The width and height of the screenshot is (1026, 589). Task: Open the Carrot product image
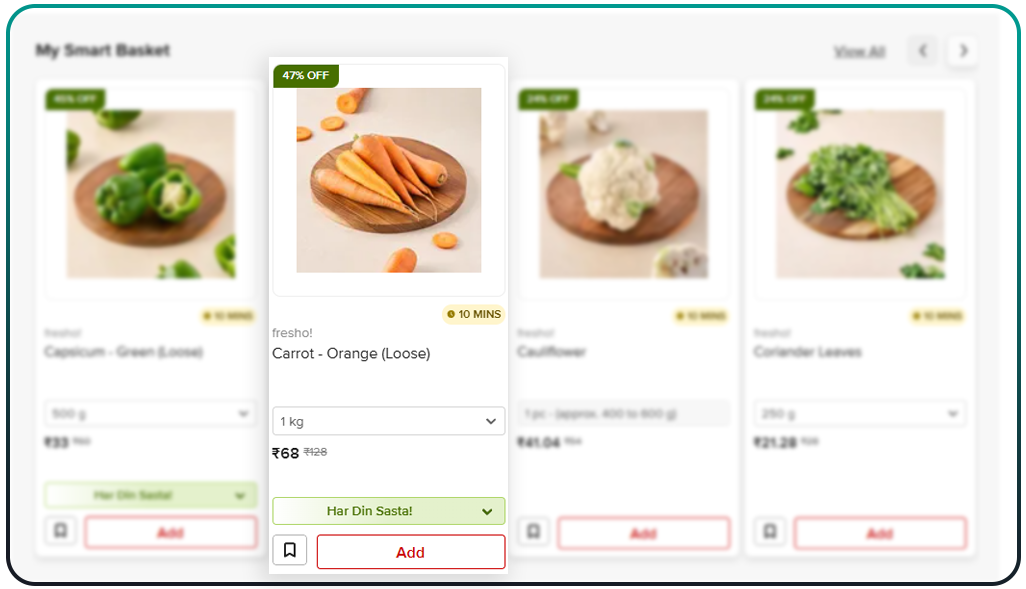click(x=388, y=180)
